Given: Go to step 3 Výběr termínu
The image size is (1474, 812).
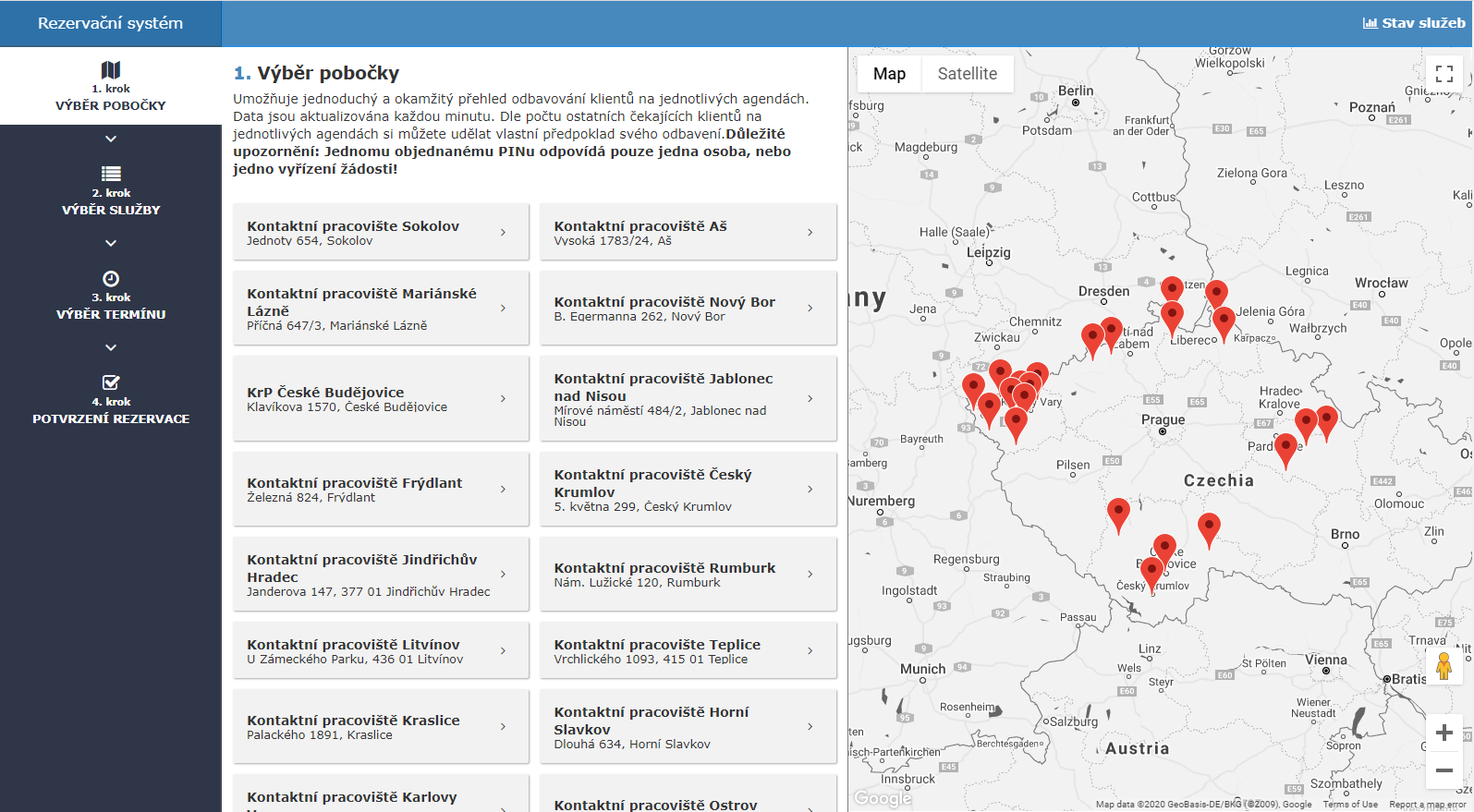Looking at the screenshot, I should pyautogui.click(x=111, y=294).
